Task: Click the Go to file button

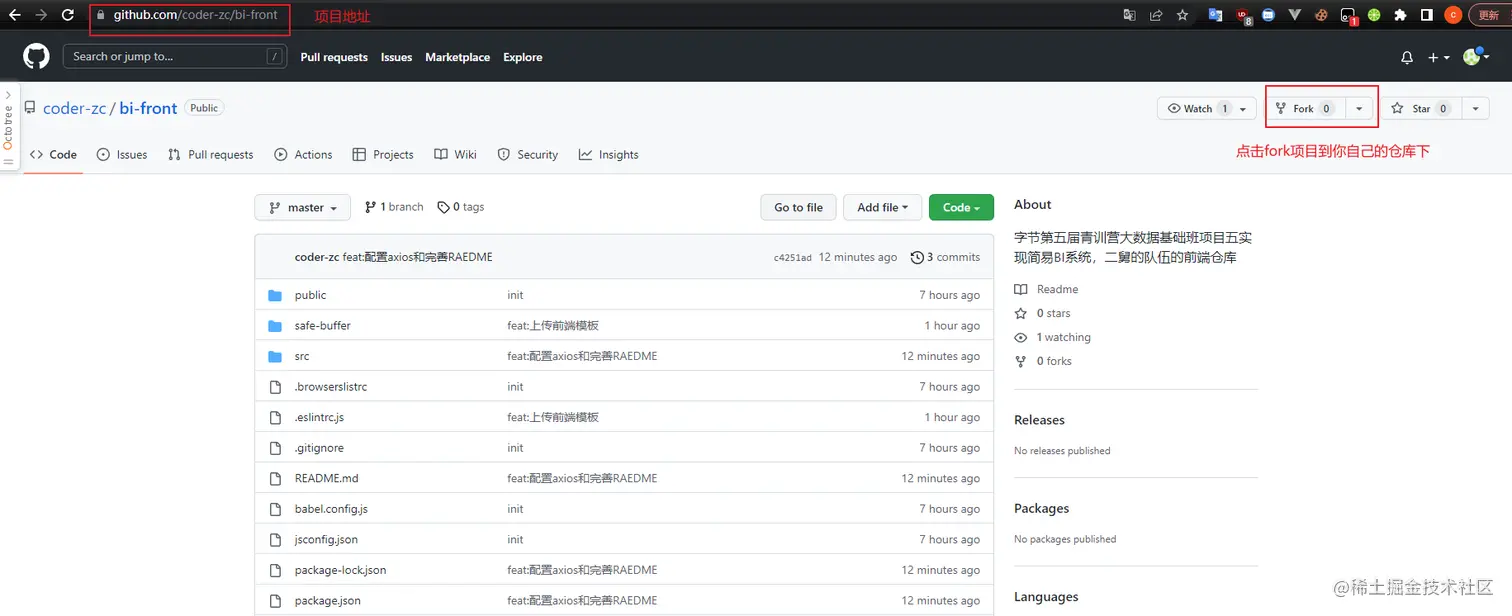Action: [798, 207]
